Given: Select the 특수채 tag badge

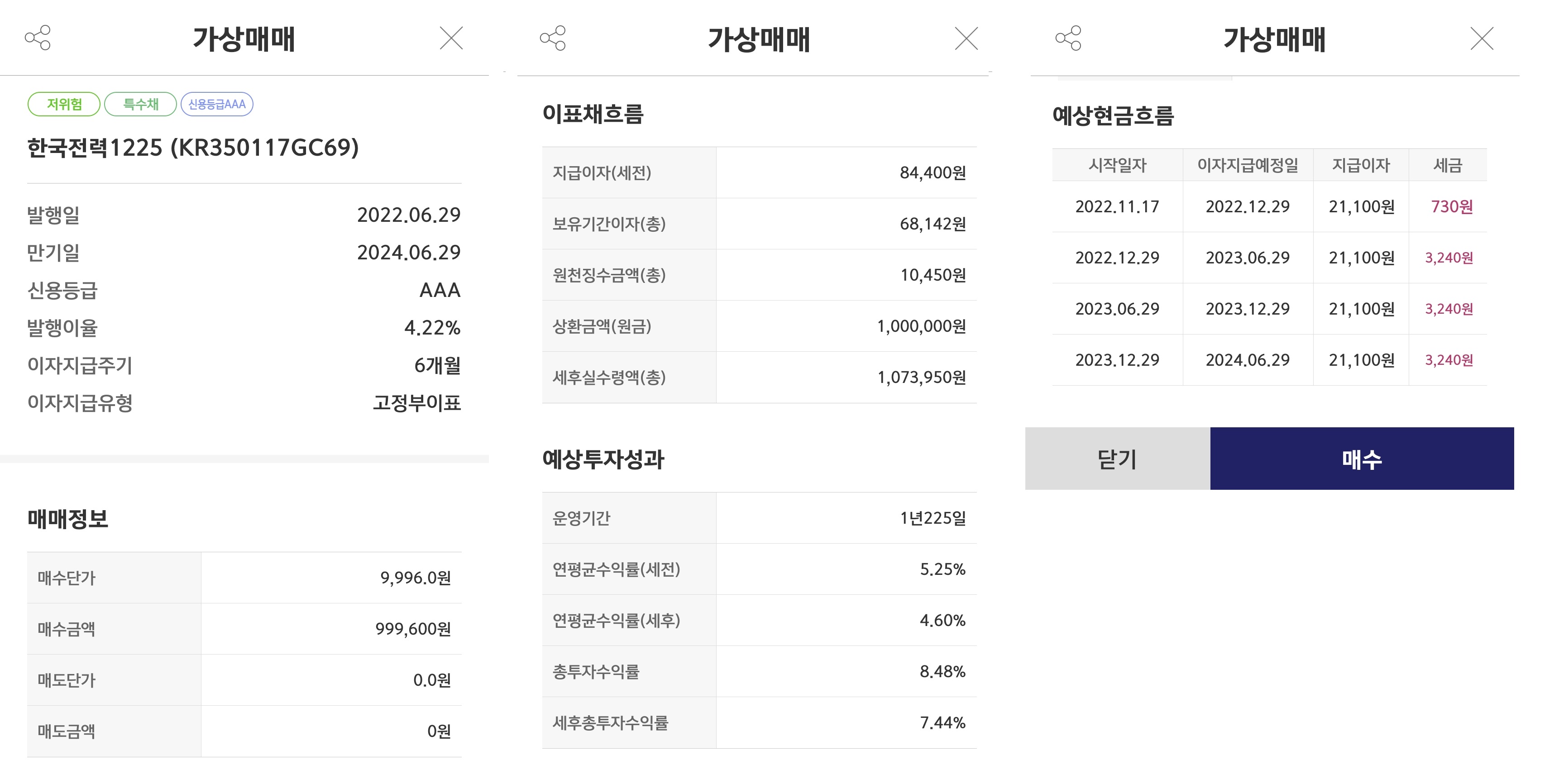Looking at the screenshot, I should pyautogui.click(x=140, y=104).
